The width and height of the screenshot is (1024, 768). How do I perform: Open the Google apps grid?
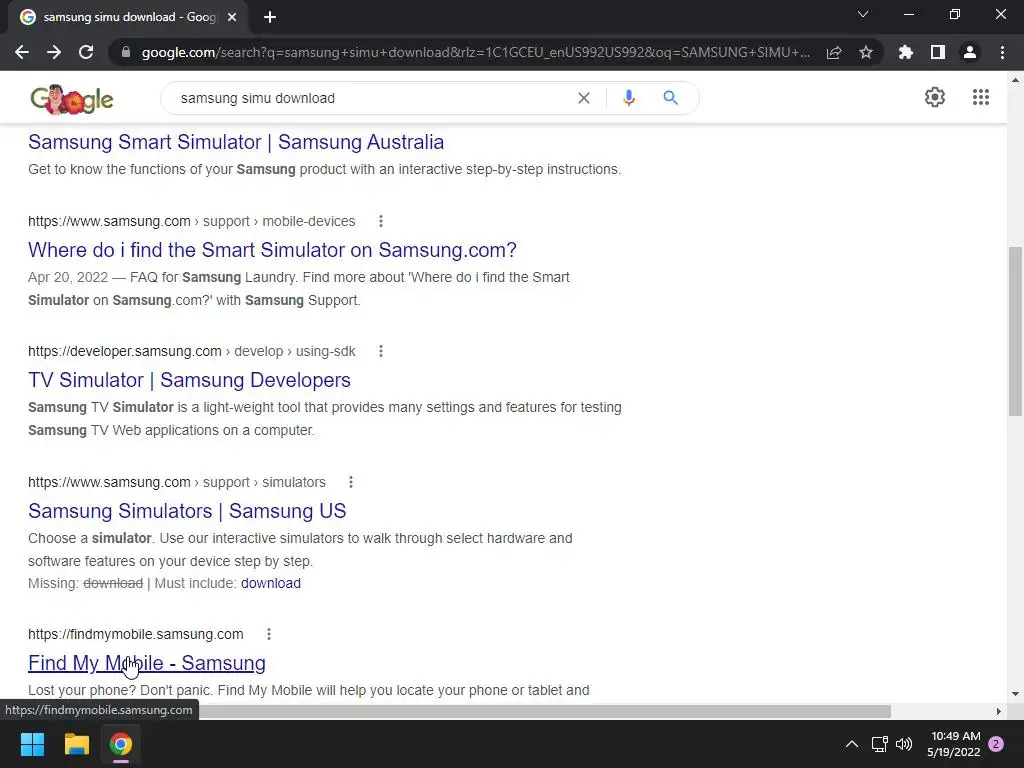(x=980, y=97)
